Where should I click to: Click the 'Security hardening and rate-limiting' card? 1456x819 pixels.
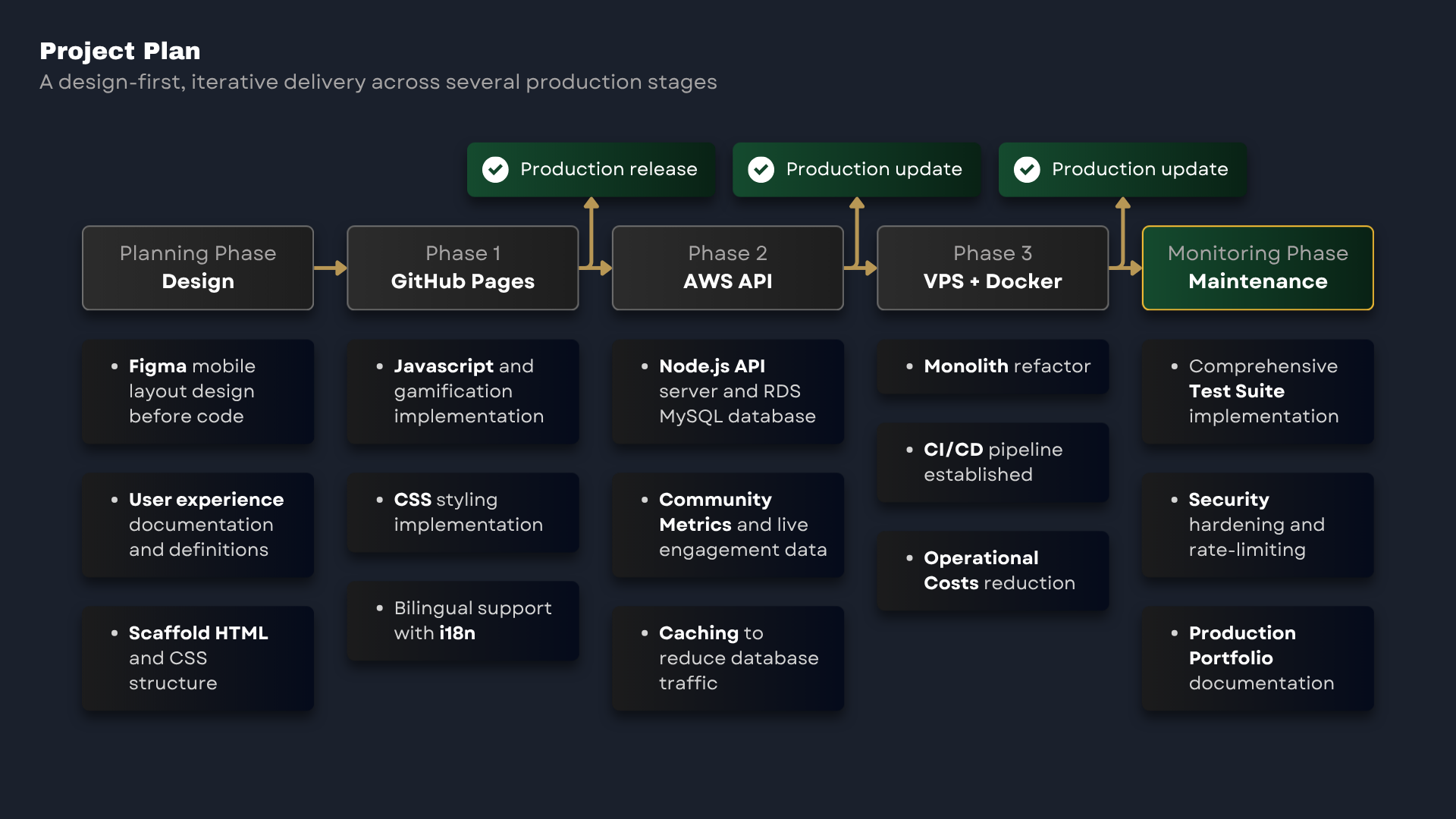[x=1258, y=525]
